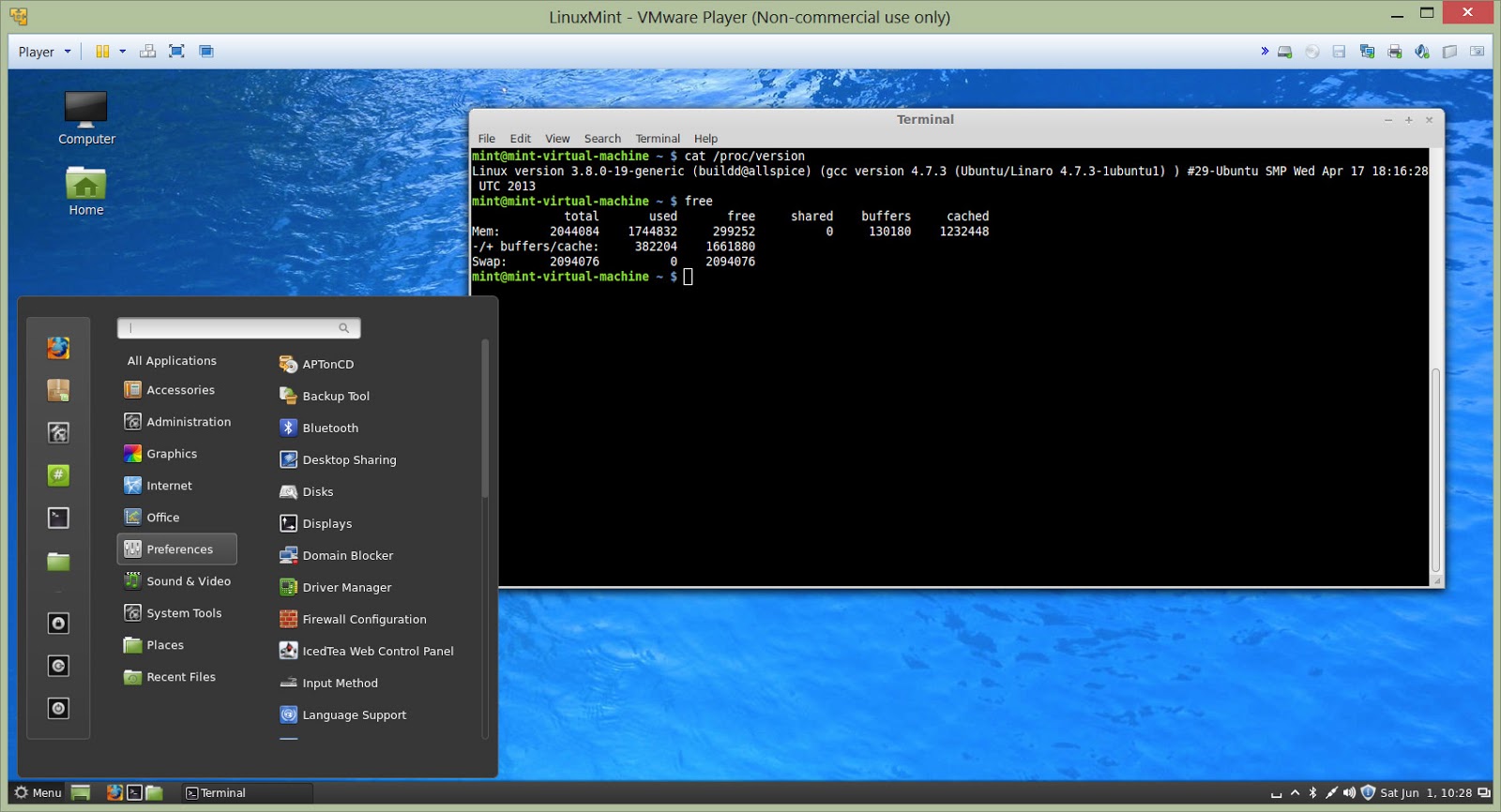Open Software Manager from the favorites sidebar
This screenshot has height=812, width=1501.
(x=58, y=390)
